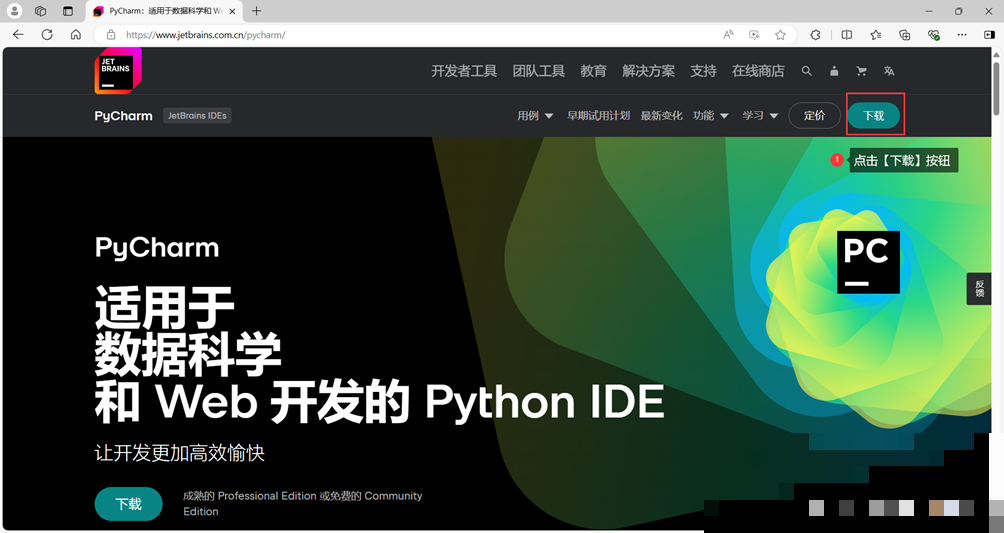
Task: Add this page to favorites star
Action: pos(780,35)
